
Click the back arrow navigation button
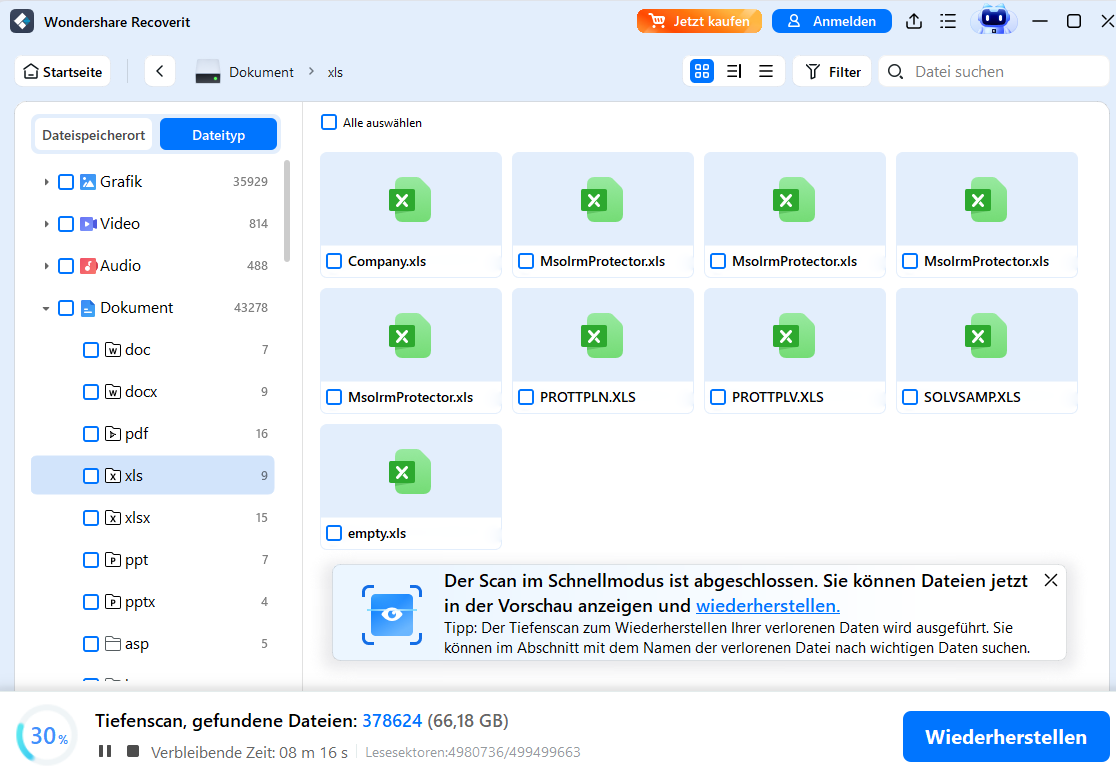coord(160,71)
